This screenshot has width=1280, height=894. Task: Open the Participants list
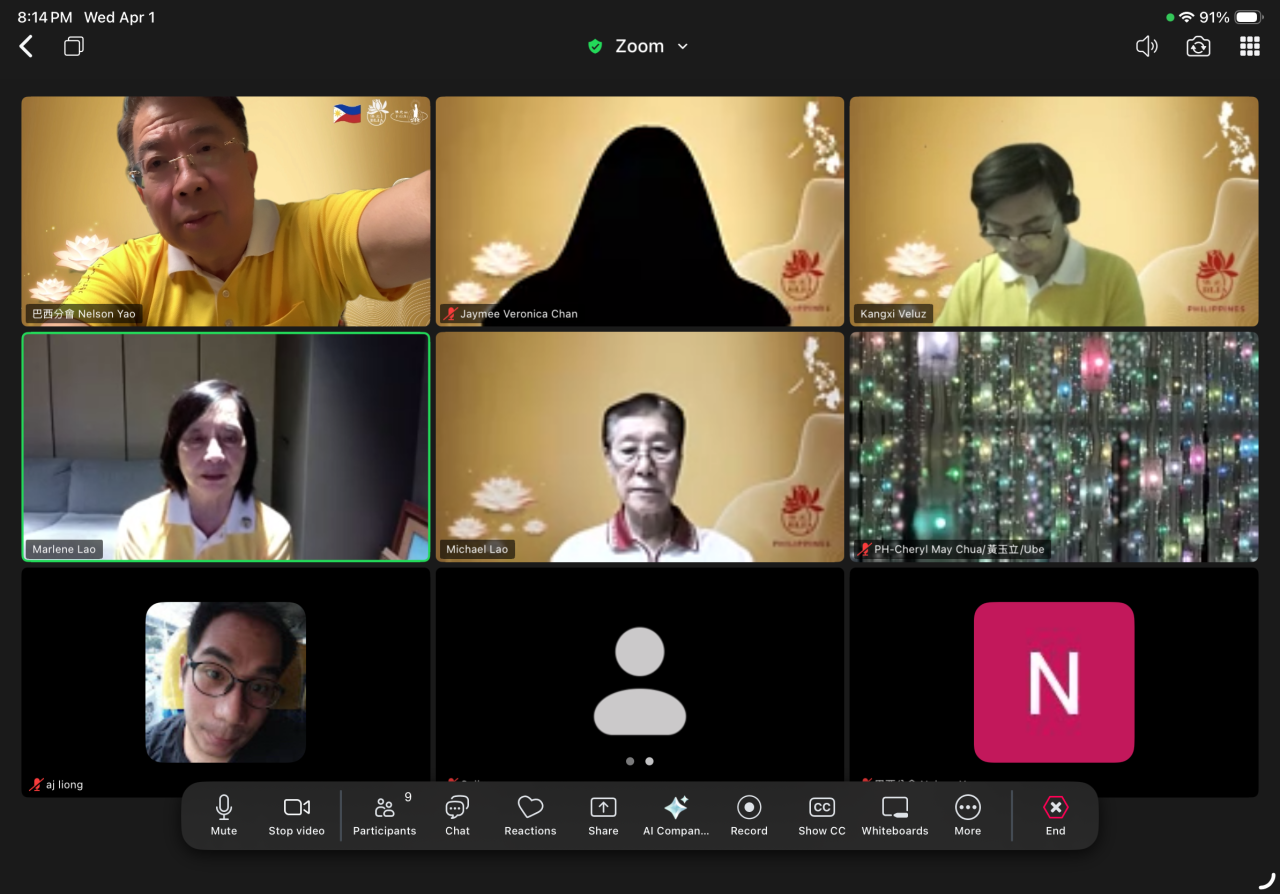point(384,815)
